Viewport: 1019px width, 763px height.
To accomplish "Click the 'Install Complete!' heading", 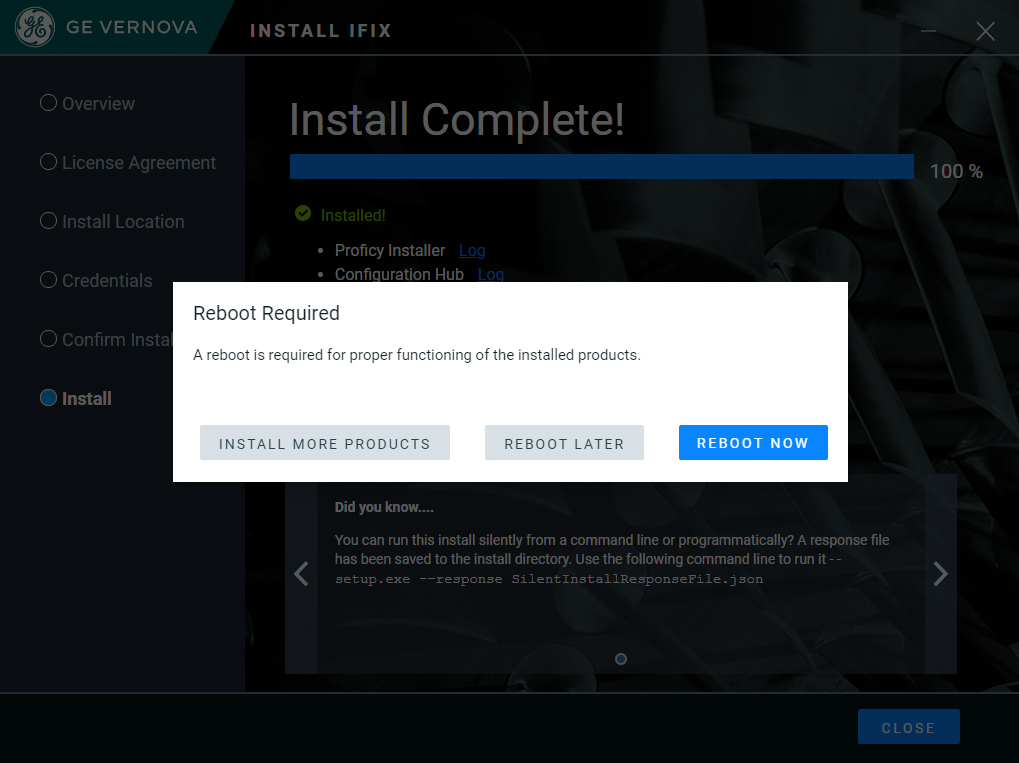I will pos(457,120).
